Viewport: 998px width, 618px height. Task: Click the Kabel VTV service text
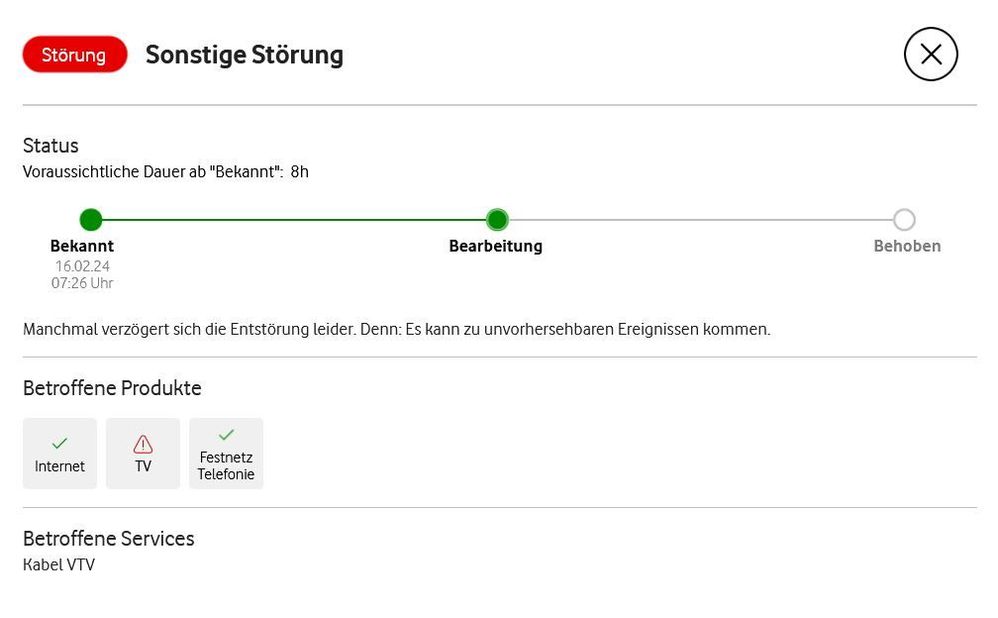(59, 565)
